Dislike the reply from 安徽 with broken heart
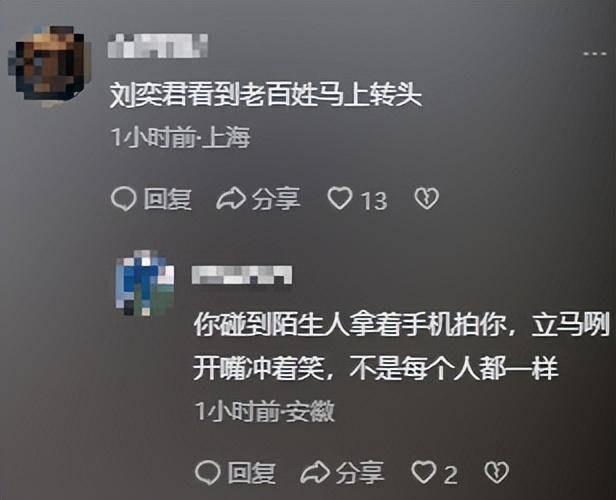Viewport: 616px width, 500px height. tap(497, 472)
